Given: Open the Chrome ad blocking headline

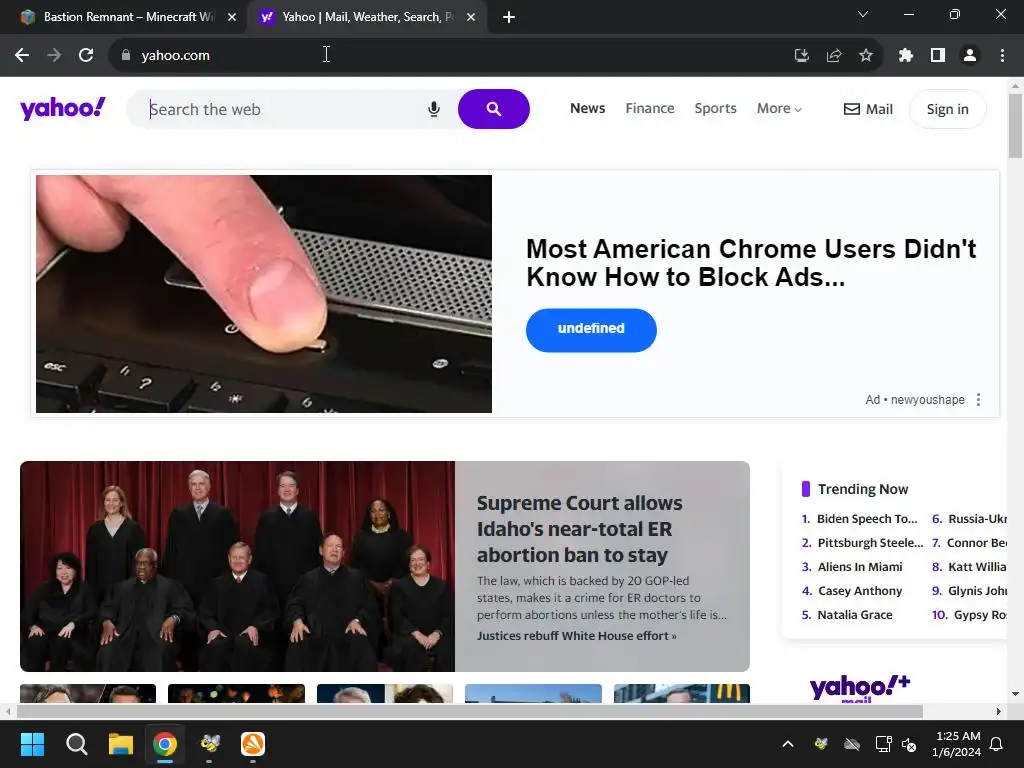Looking at the screenshot, I should click(x=751, y=263).
